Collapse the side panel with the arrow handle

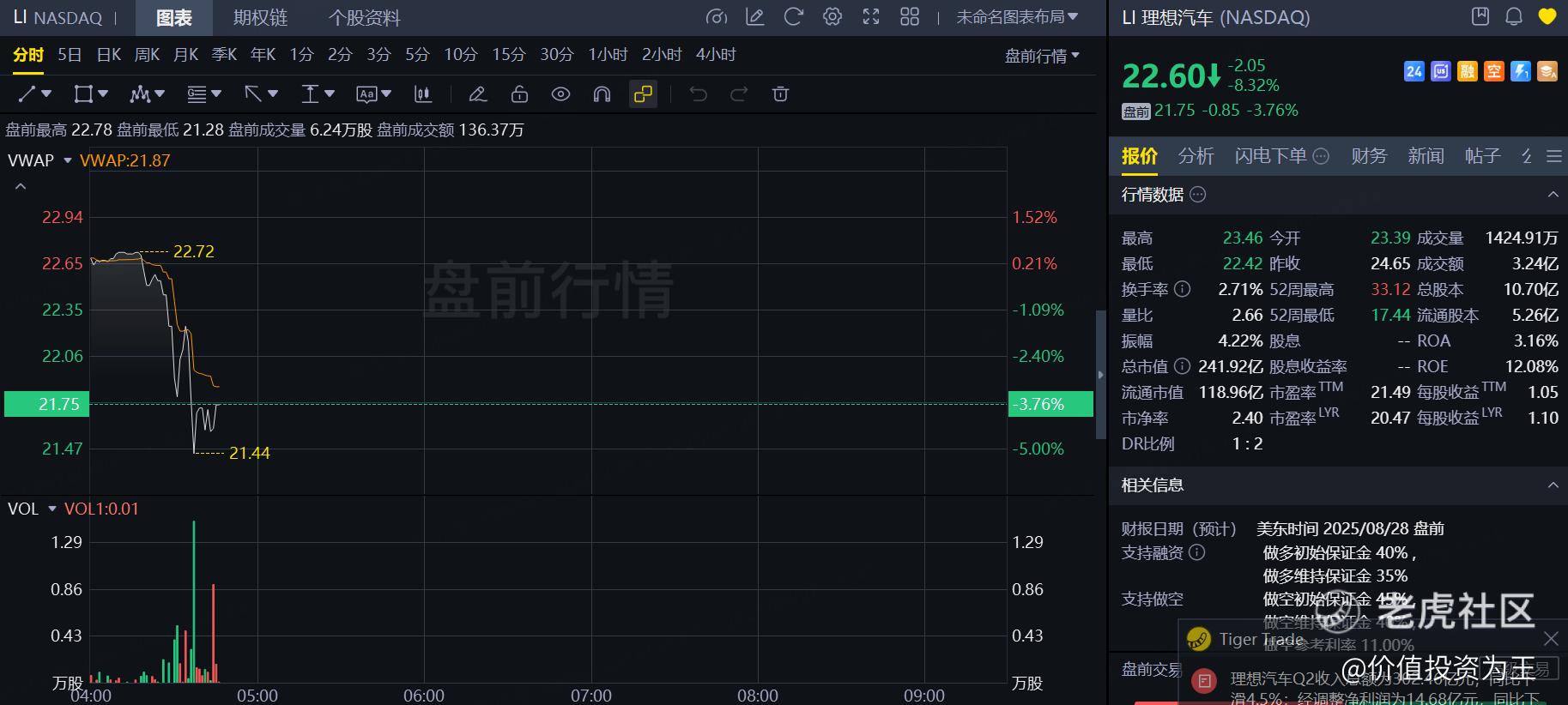pos(1101,375)
